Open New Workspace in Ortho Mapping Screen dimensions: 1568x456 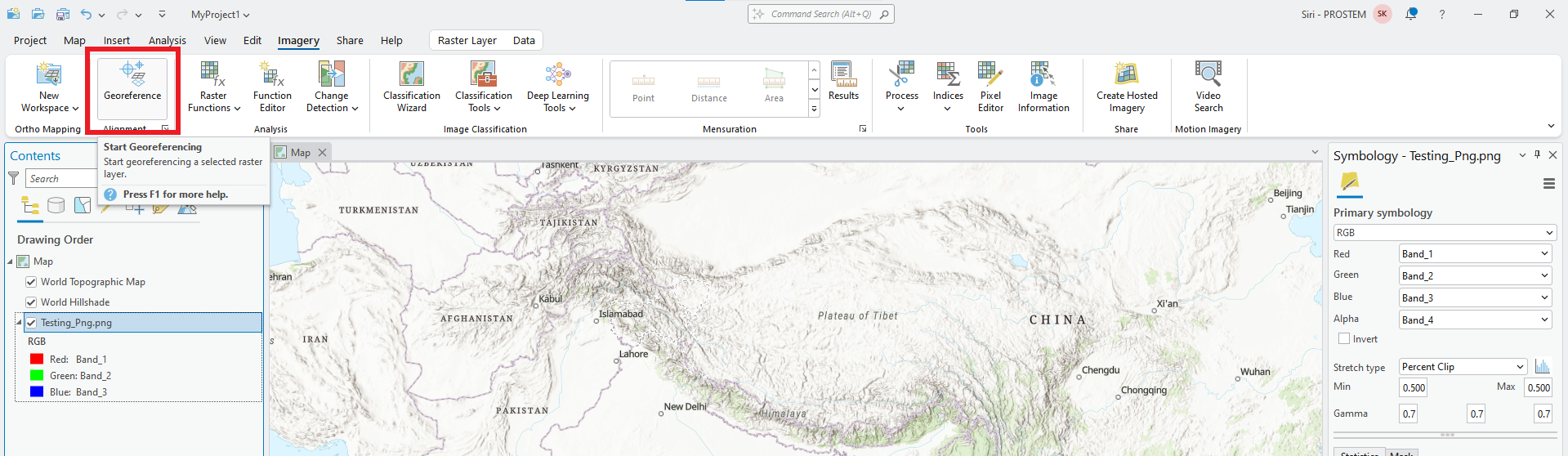[x=49, y=87]
